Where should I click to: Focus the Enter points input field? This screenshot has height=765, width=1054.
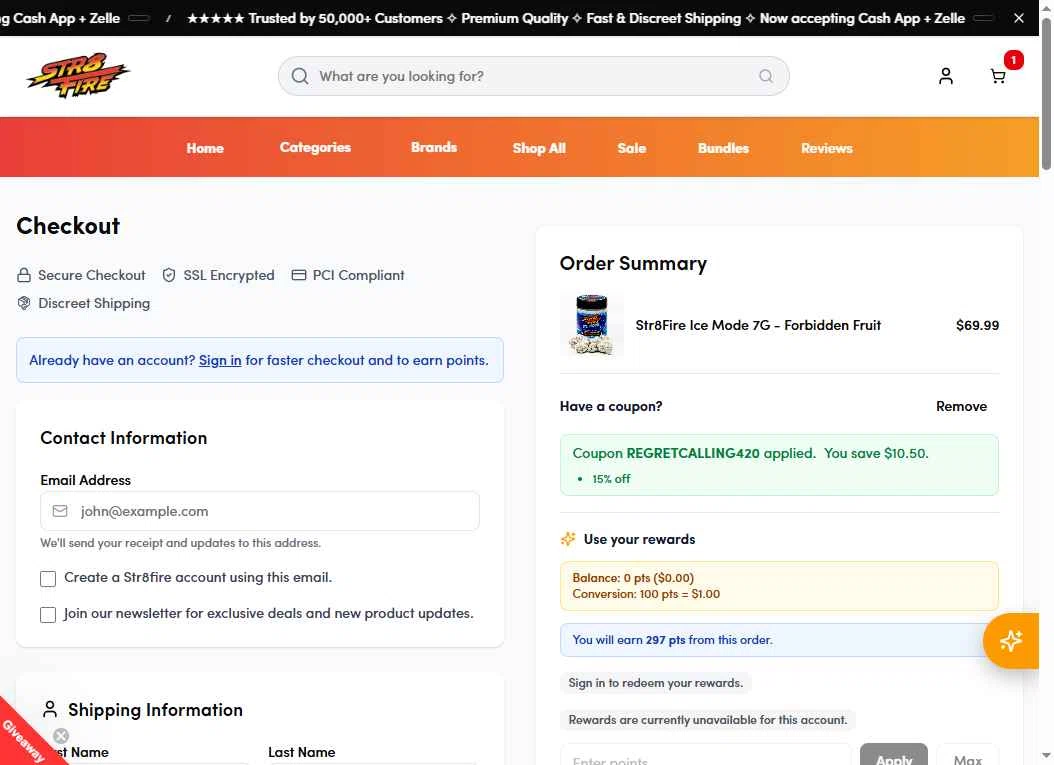point(706,756)
